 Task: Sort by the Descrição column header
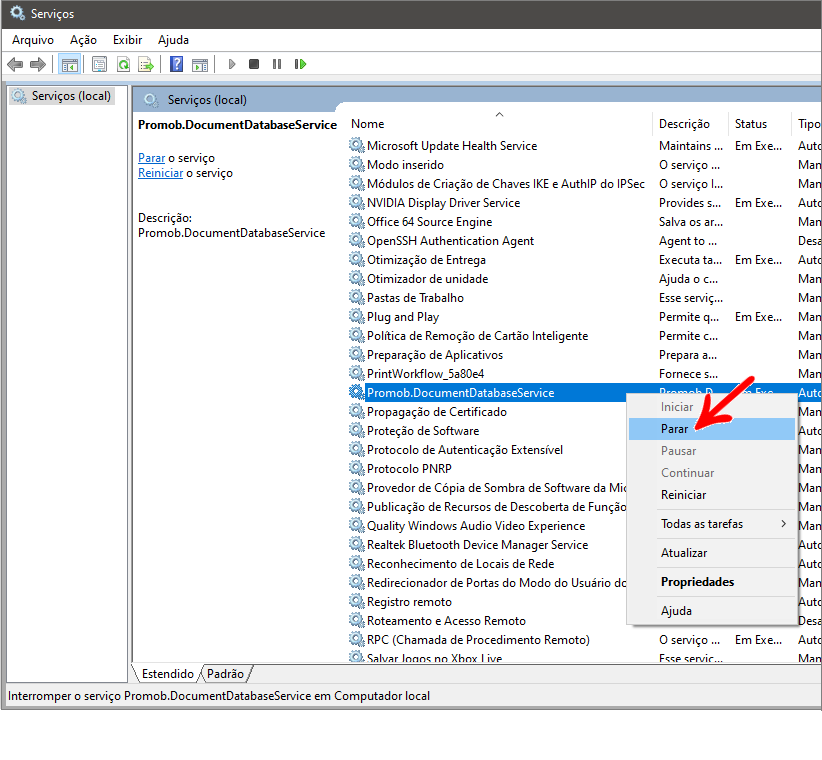click(x=690, y=124)
